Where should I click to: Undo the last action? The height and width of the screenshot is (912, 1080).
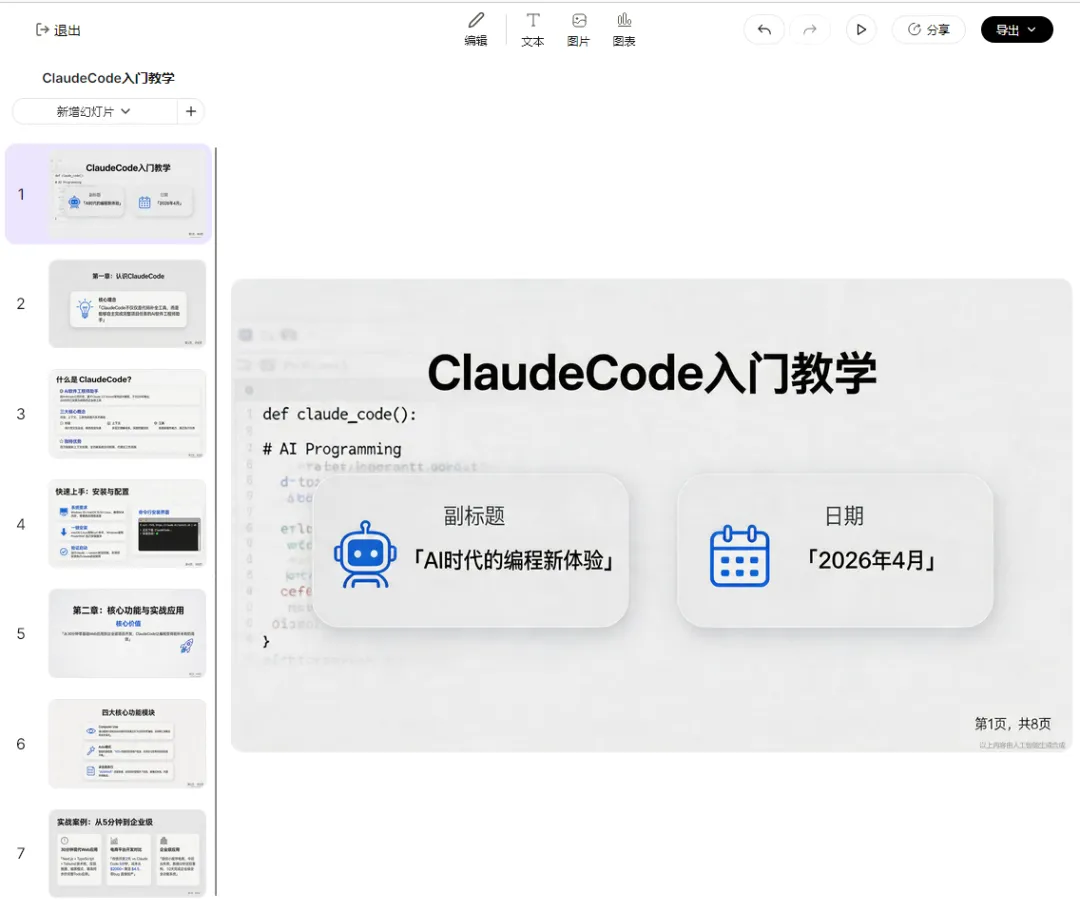[764, 30]
